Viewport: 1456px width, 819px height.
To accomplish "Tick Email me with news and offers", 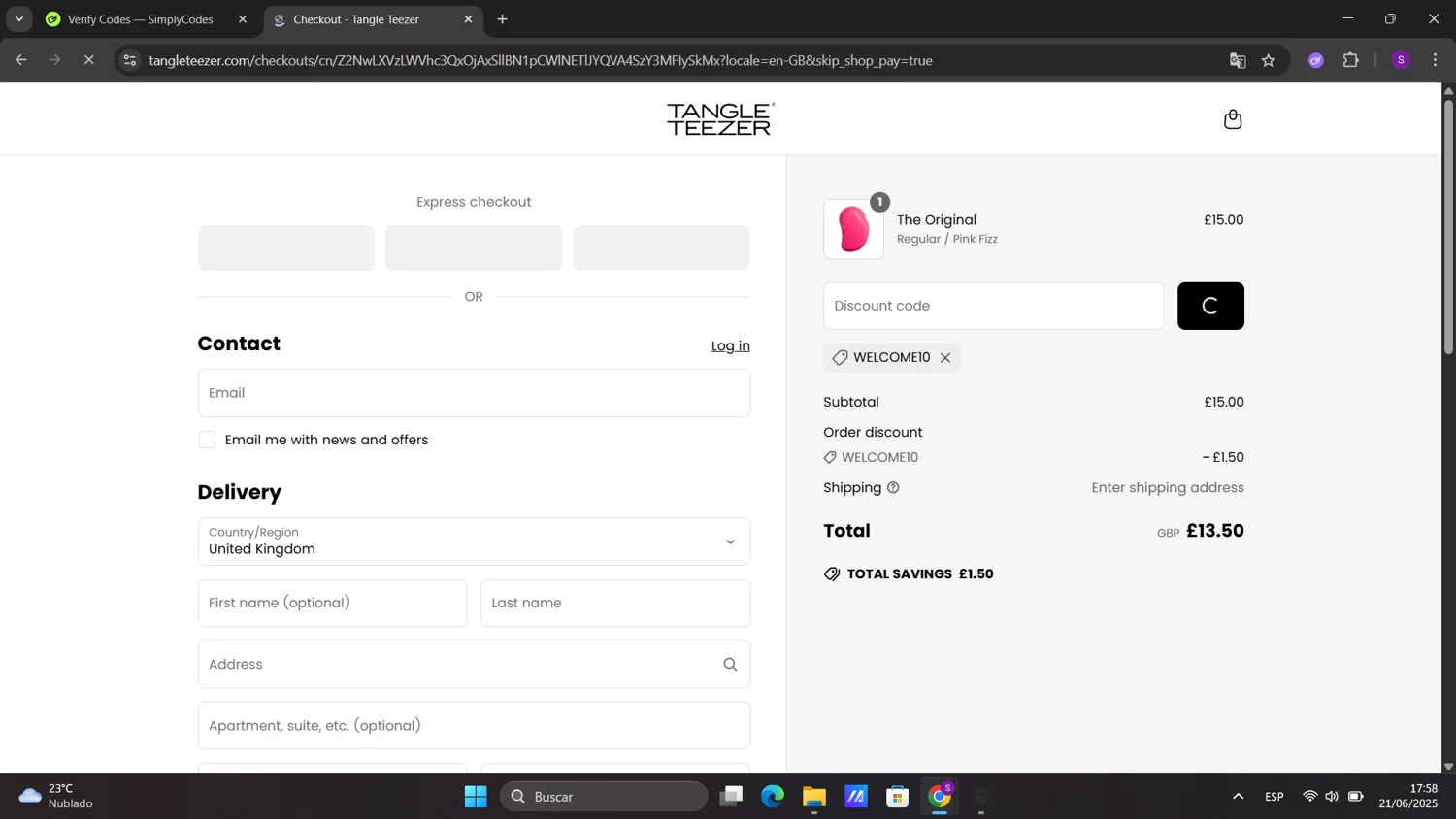I will click(207, 440).
